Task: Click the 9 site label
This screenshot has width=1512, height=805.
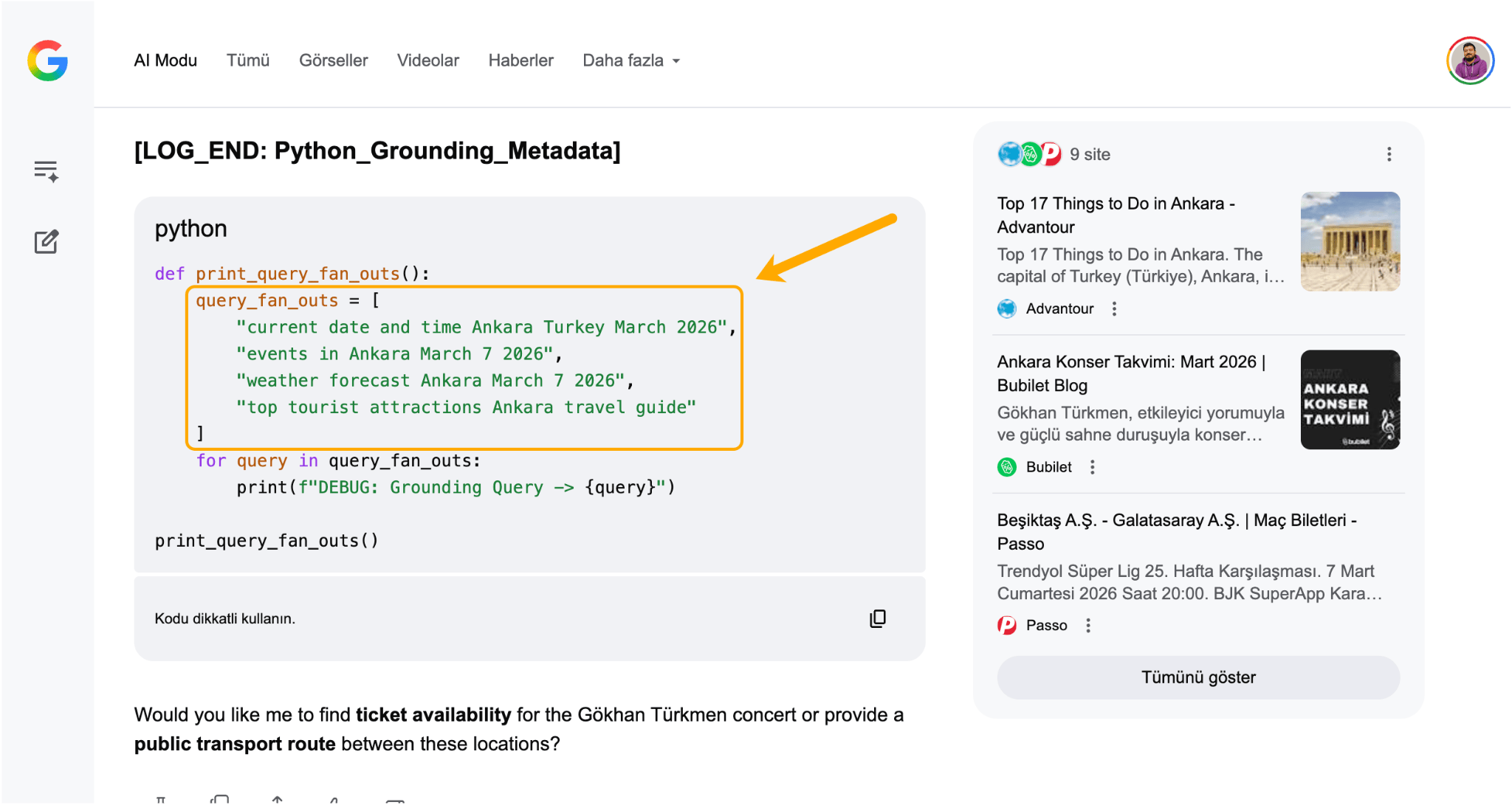Action: tap(1090, 154)
